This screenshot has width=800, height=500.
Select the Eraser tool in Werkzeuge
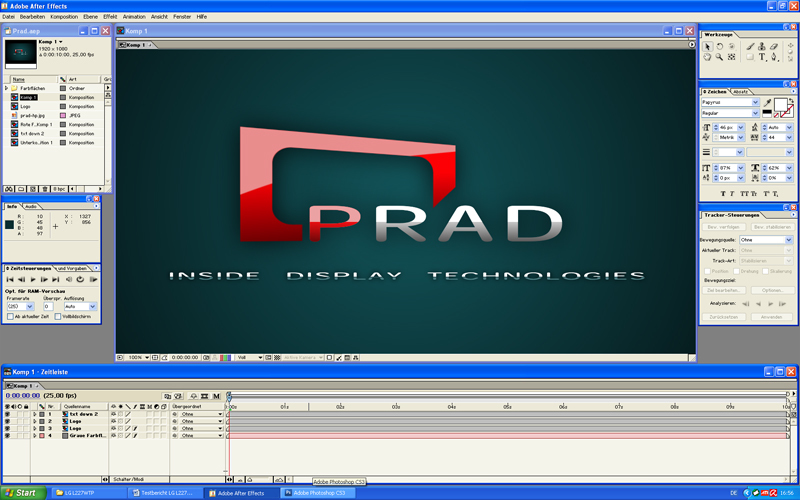(x=774, y=46)
